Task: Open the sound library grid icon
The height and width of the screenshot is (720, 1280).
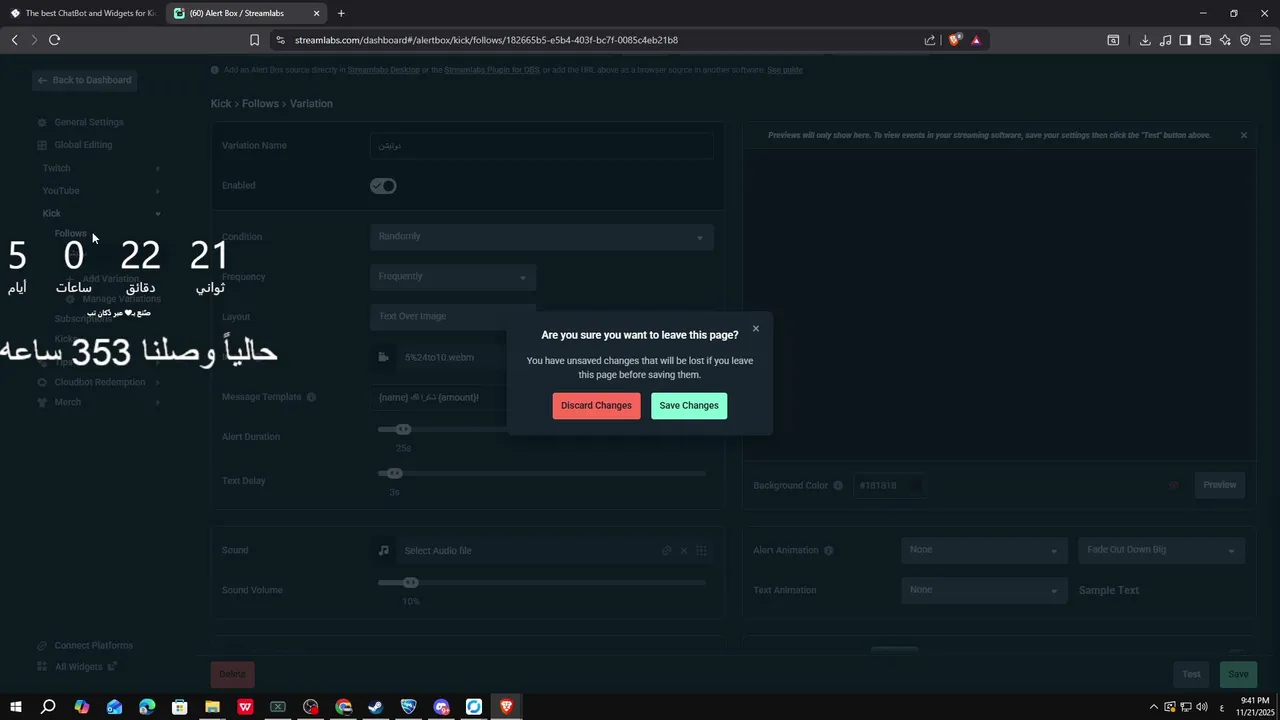Action: point(701,551)
